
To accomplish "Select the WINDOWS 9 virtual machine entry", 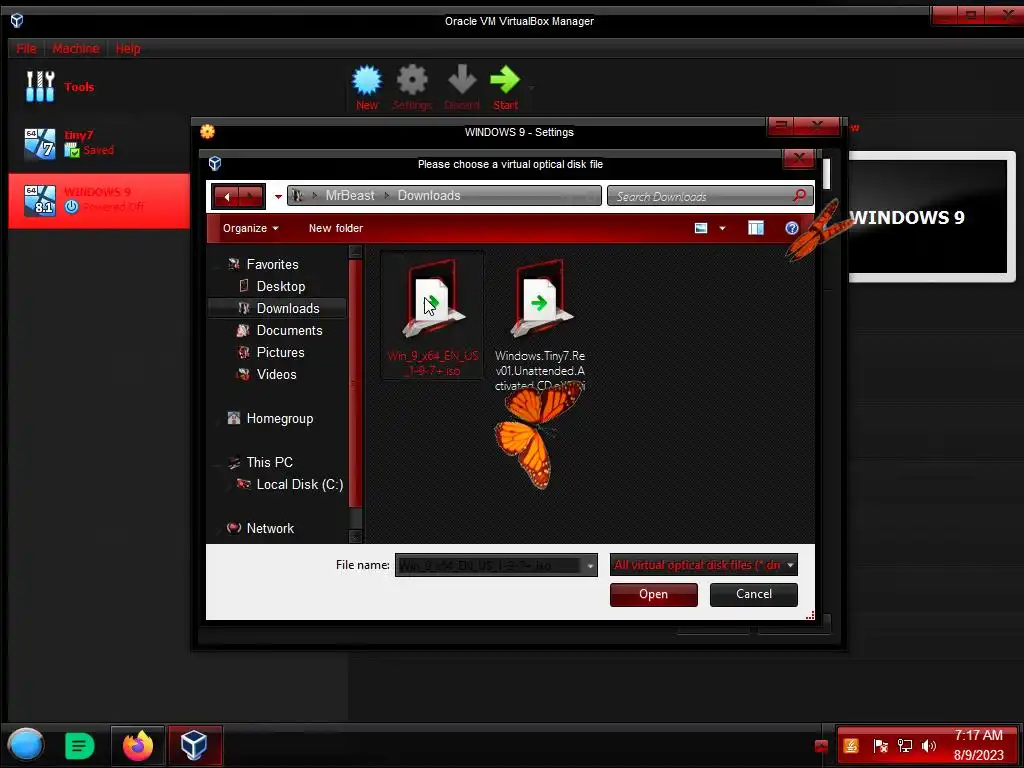I will click(x=99, y=200).
